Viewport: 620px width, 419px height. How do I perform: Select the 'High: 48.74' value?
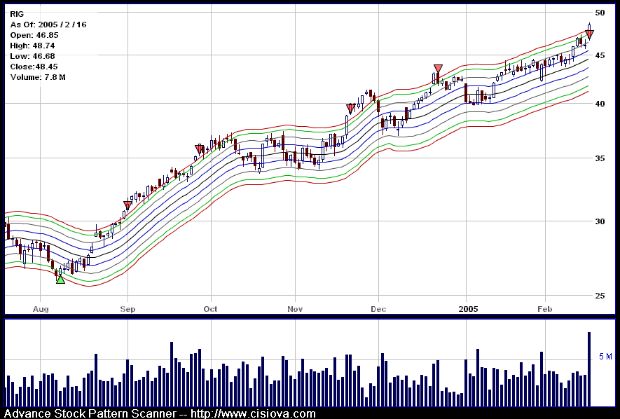(x=32, y=46)
